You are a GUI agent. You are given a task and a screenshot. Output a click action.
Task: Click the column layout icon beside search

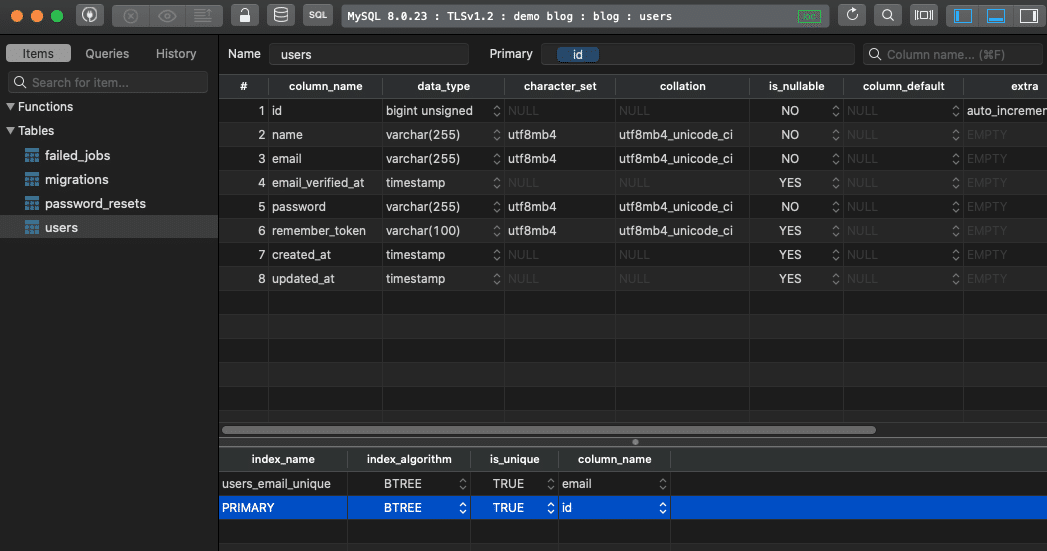click(923, 15)
